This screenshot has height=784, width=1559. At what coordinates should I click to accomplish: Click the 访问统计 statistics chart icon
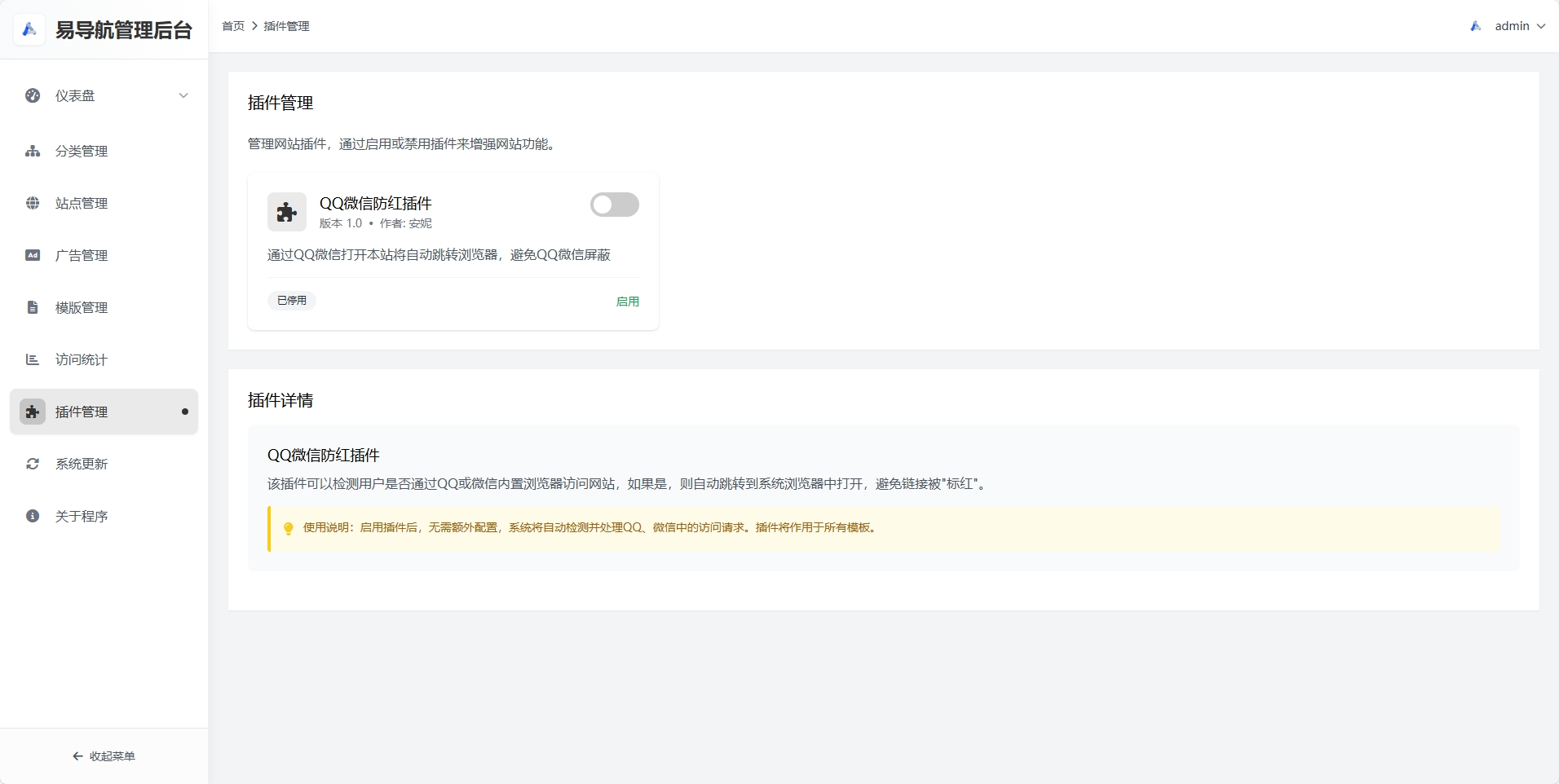(x=32, y=359)
